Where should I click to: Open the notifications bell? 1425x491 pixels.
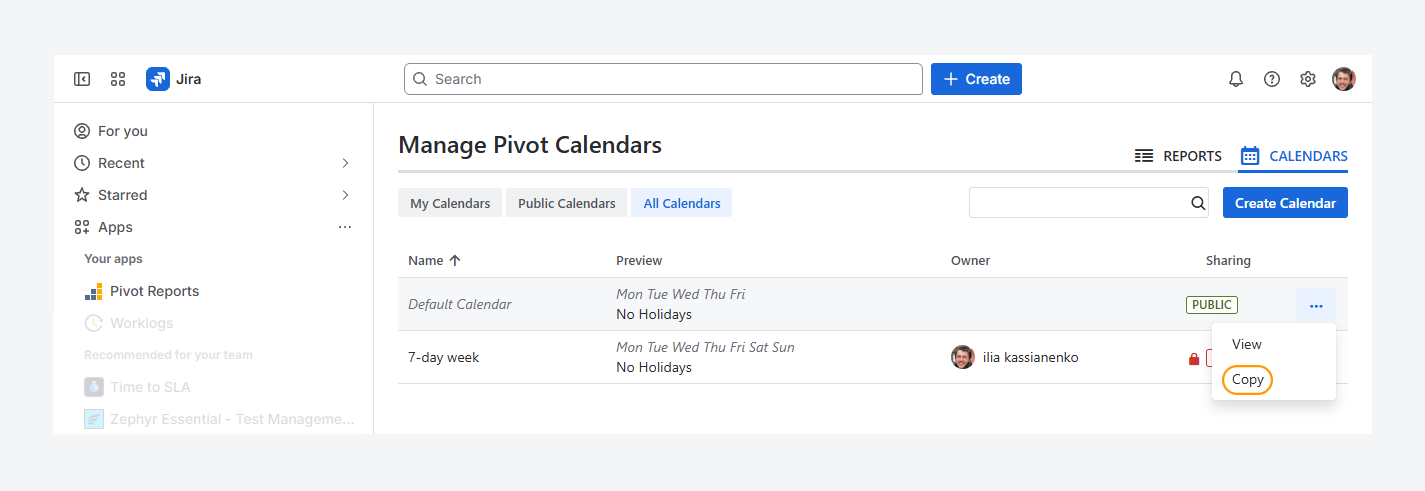click(x=1236, y=79)
